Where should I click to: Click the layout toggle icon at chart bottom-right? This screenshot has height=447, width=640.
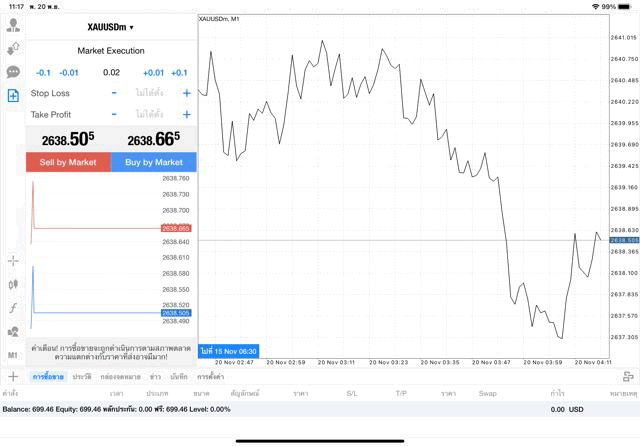click(627, 376)
